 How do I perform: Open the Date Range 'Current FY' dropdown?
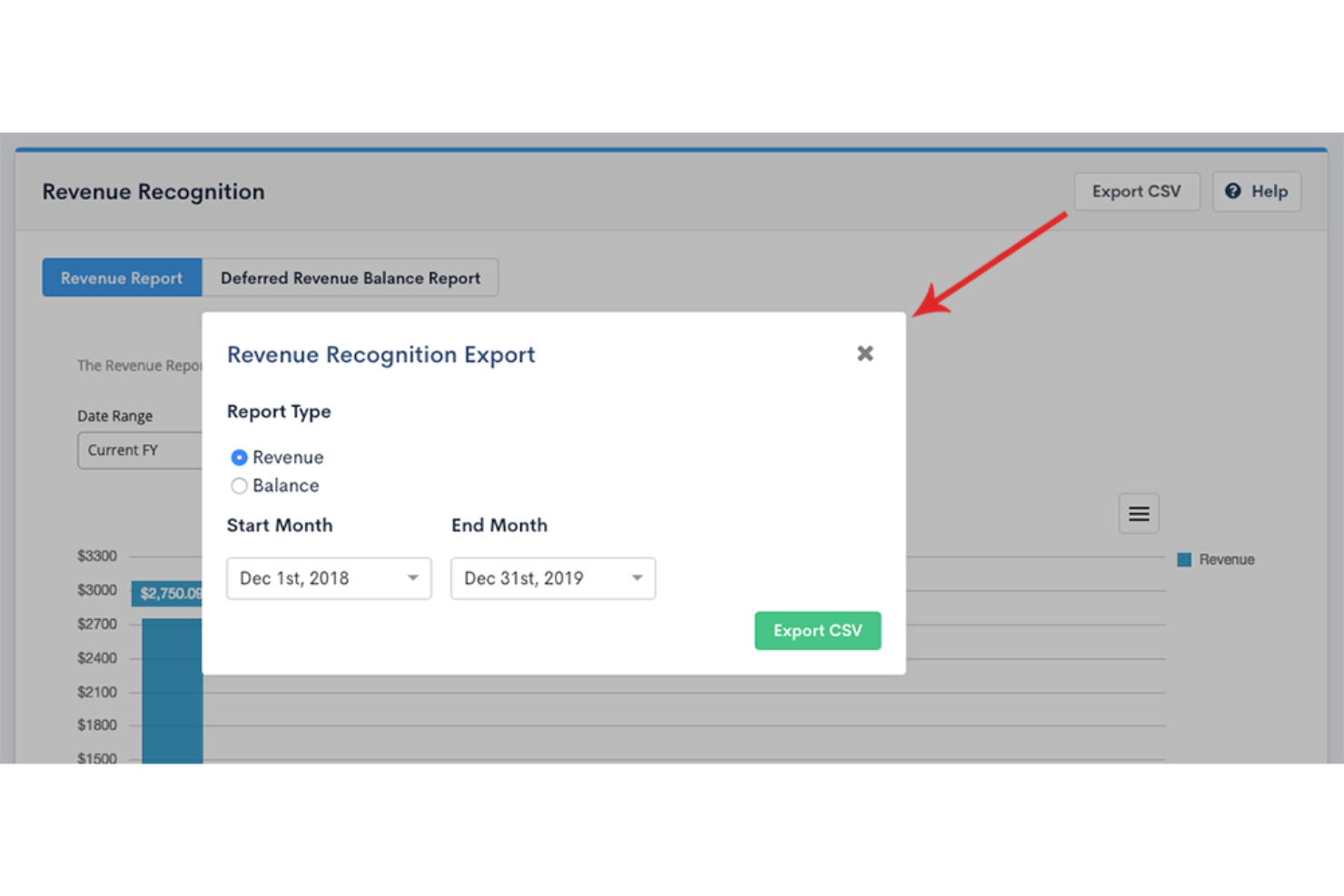[x=139, y=450]
